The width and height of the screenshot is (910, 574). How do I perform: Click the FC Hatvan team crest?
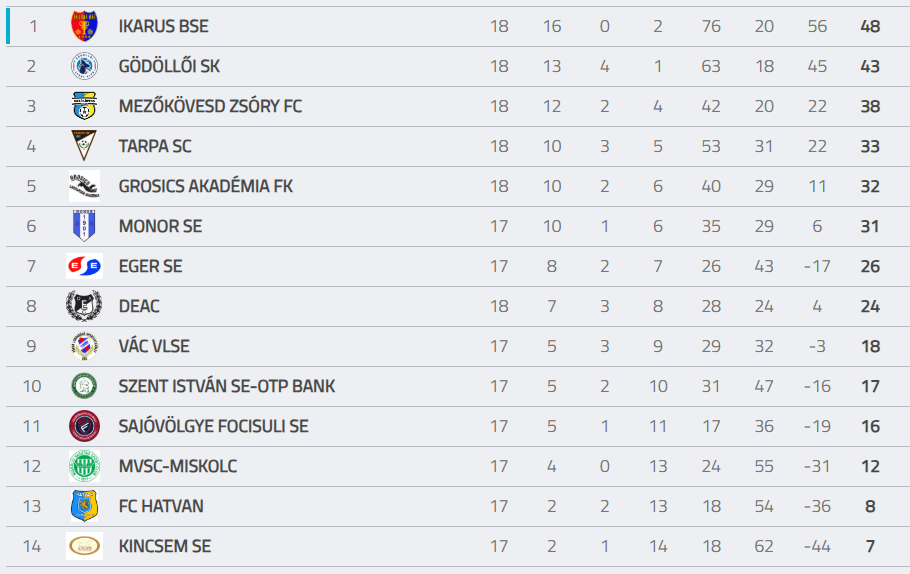point(84,506)
